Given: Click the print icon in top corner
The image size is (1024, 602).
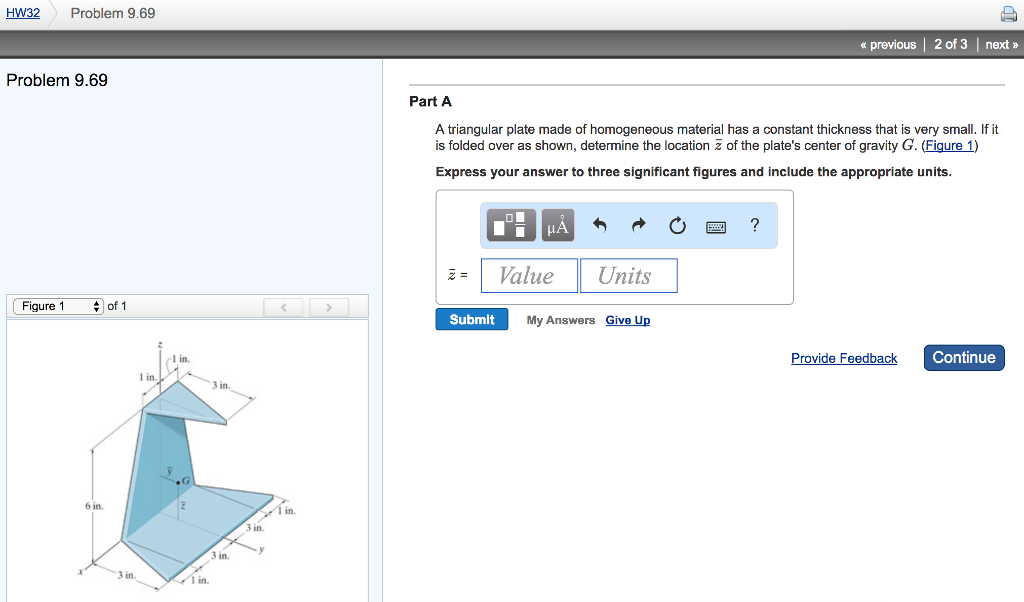Looking at the screenshot, I should click(x=1008, y=13).
